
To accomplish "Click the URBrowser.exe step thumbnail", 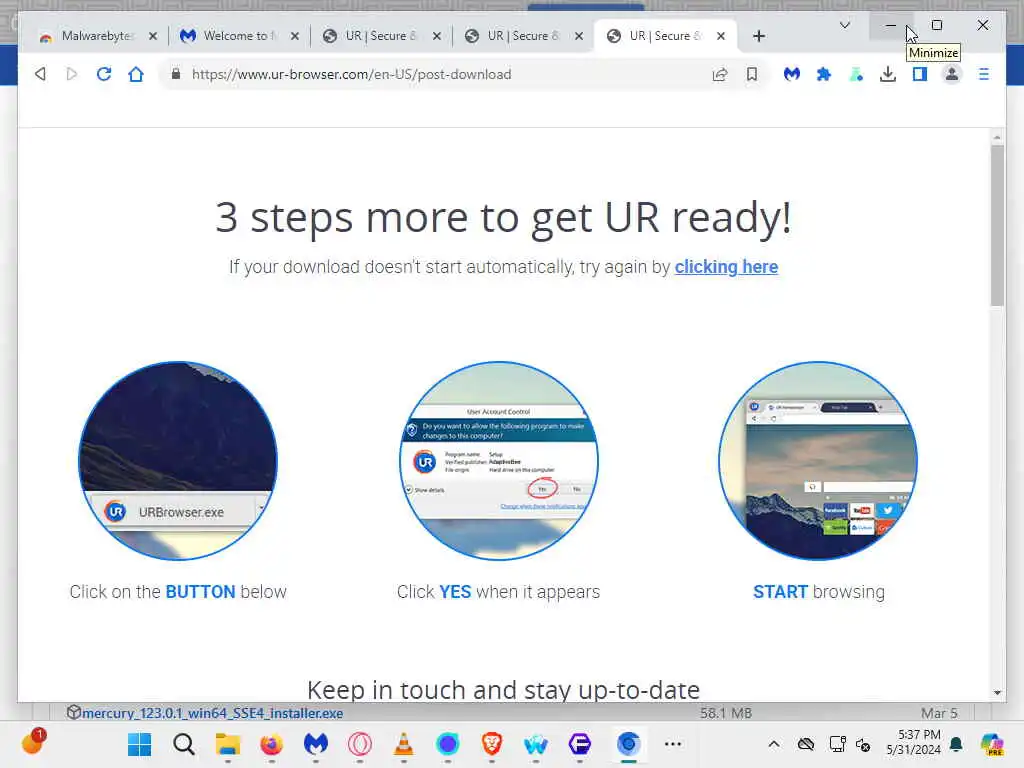I will click(178, 460).
